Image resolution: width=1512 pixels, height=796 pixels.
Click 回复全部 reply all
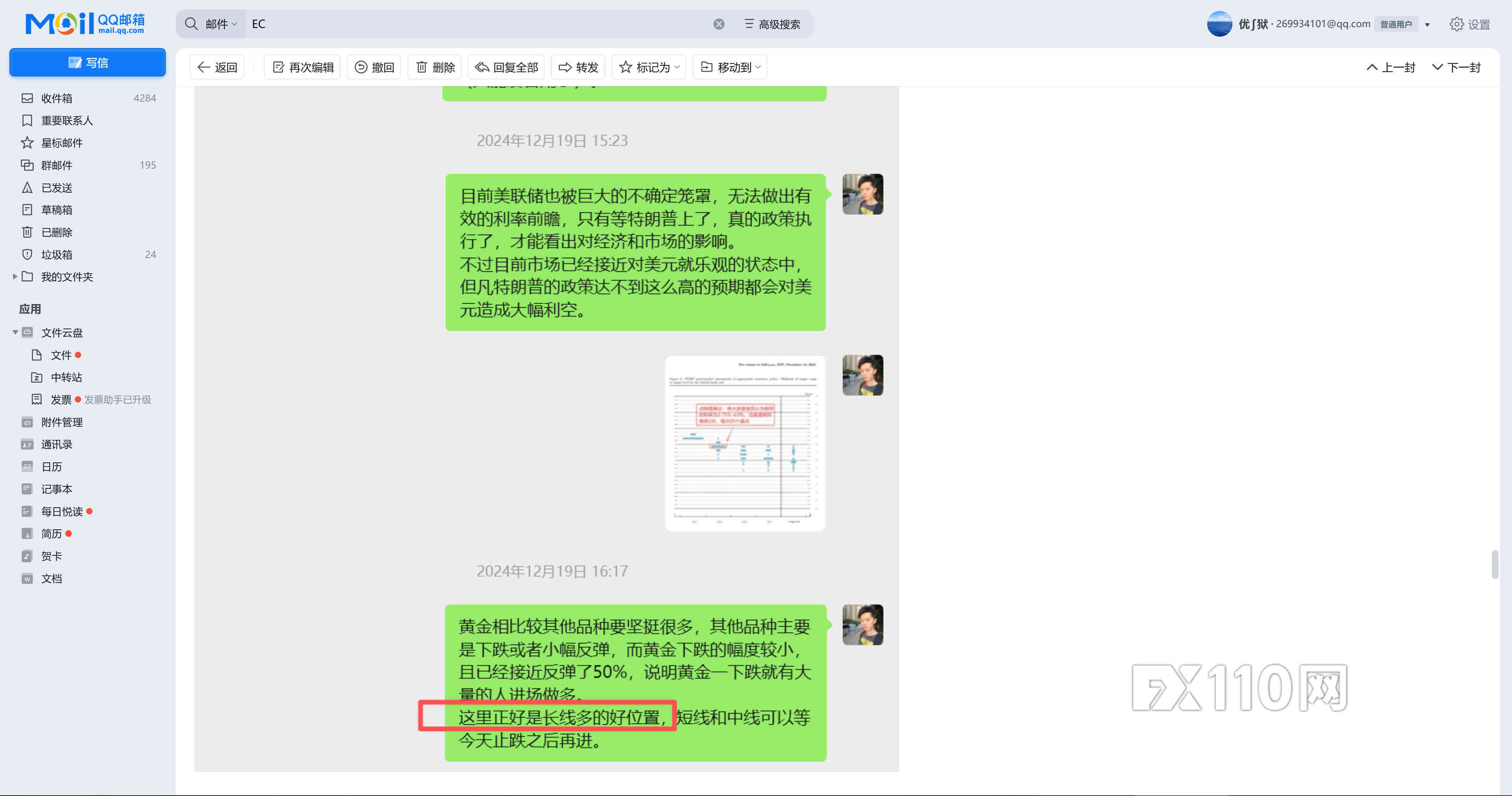click(506, 67)
